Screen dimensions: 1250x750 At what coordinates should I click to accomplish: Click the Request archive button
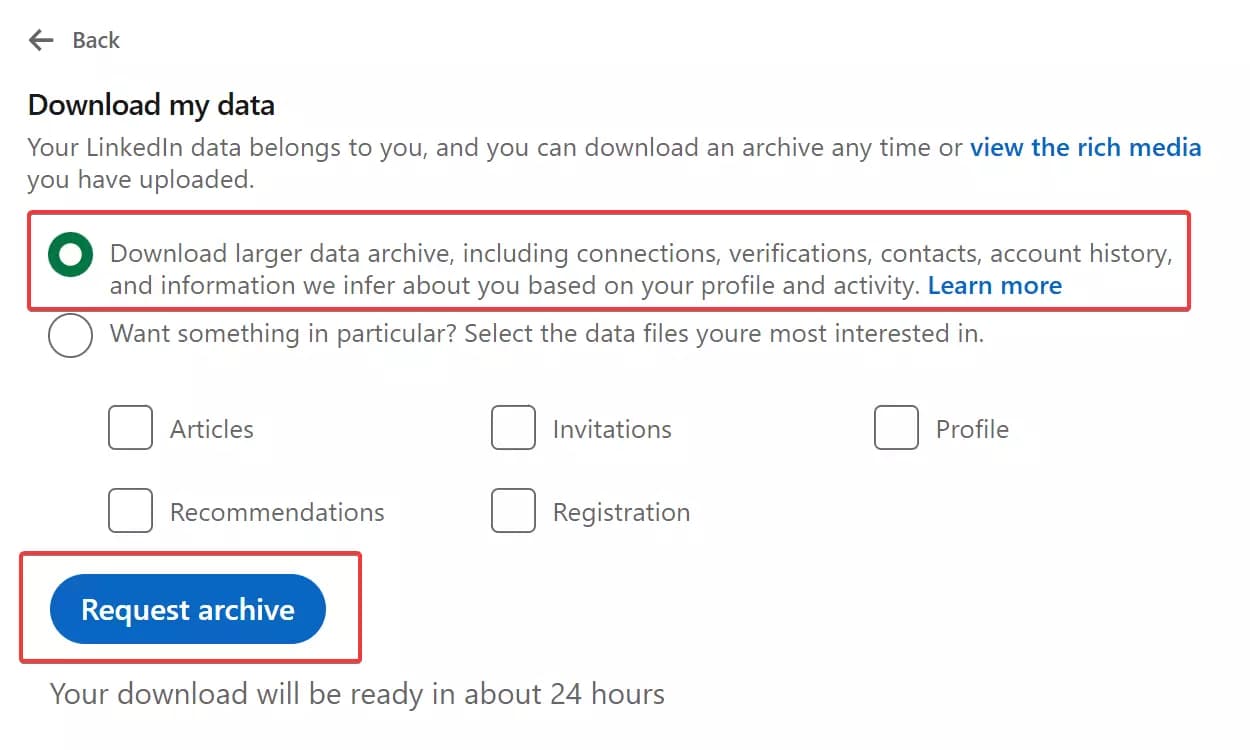pyautogui.click(x=188, y=609)
